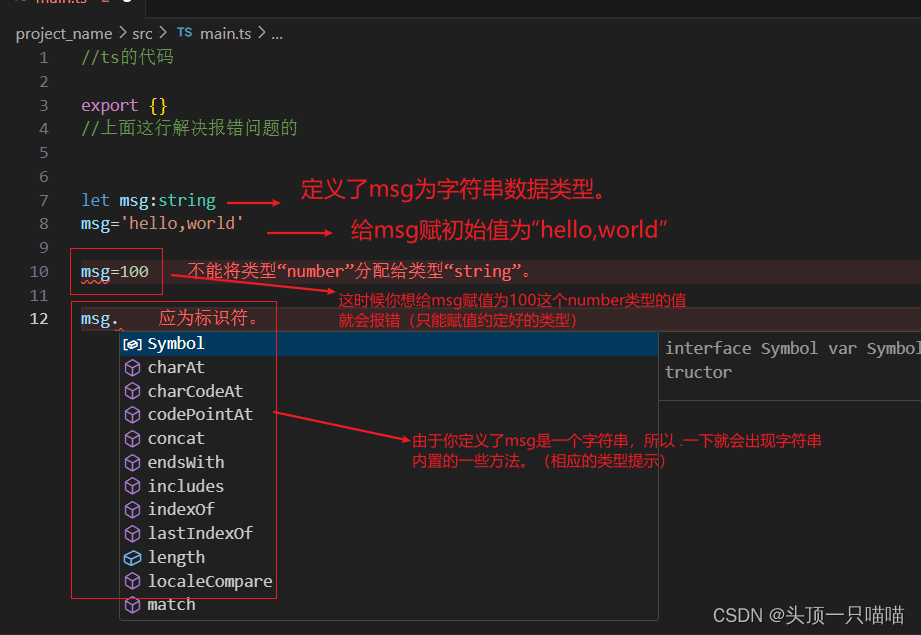Click the blue icon beside the length suggestion
Viewport: 921px width, 635px height.
pos(133,557)
